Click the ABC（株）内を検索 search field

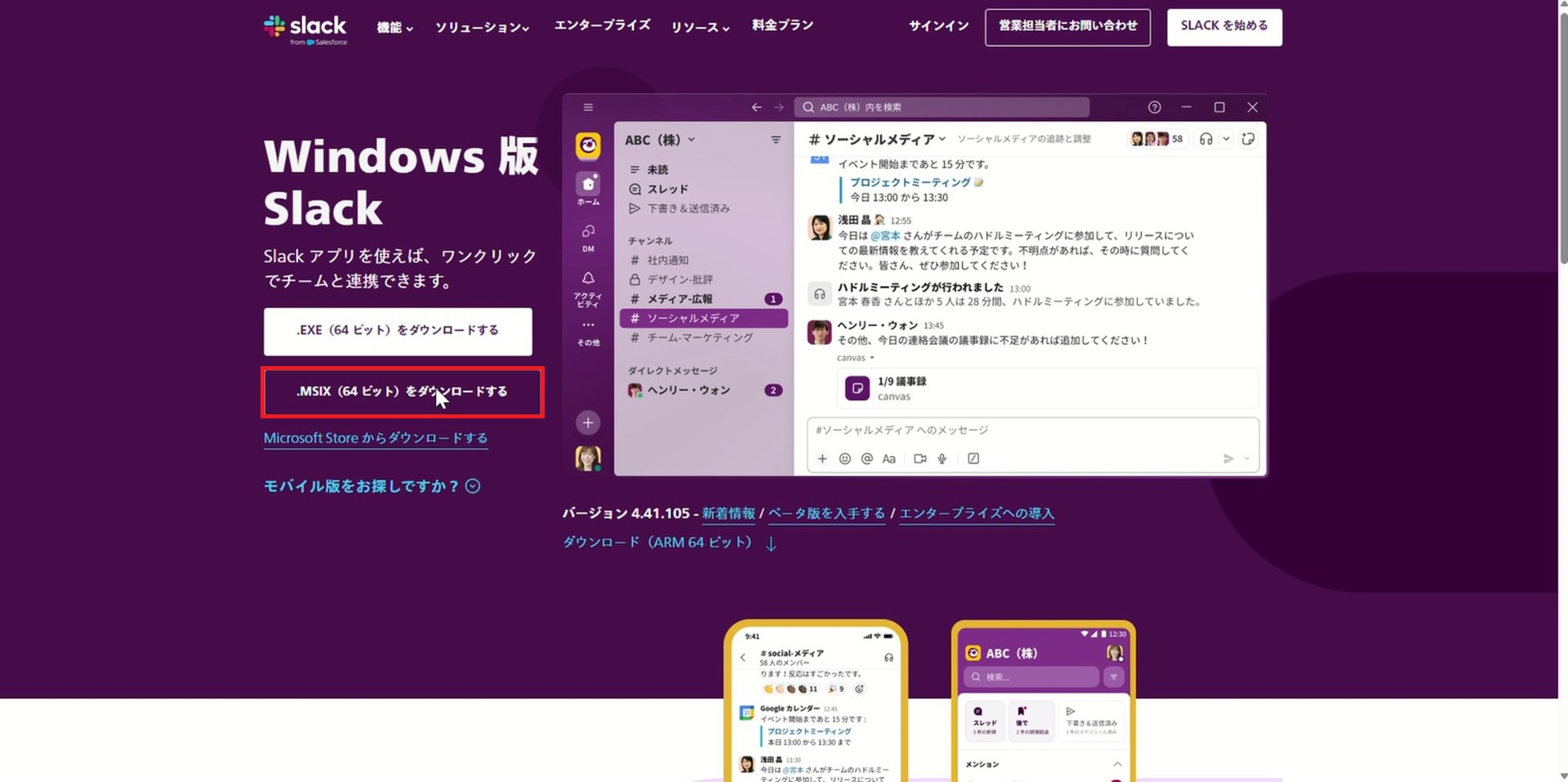pos(942,107)
